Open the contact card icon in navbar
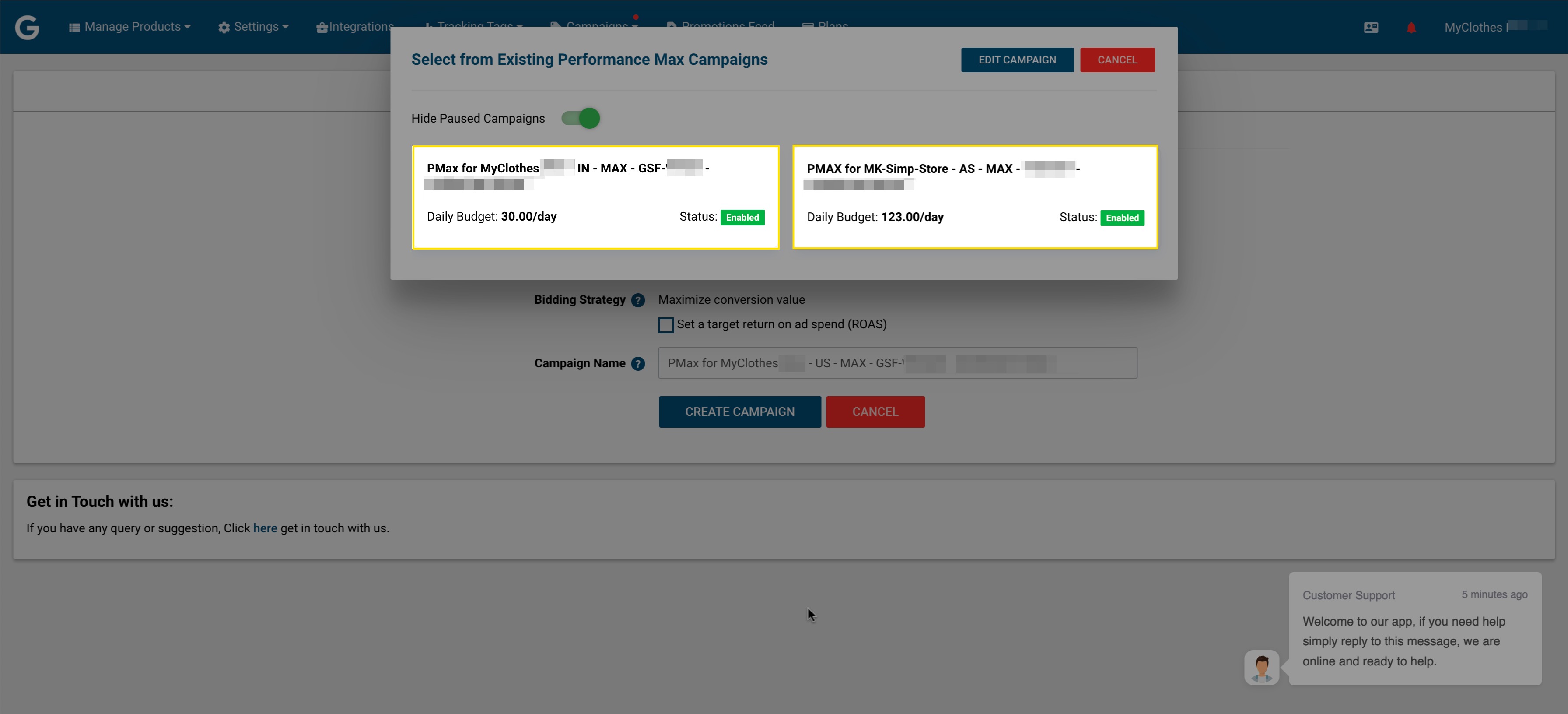 tap(1371, 28)
